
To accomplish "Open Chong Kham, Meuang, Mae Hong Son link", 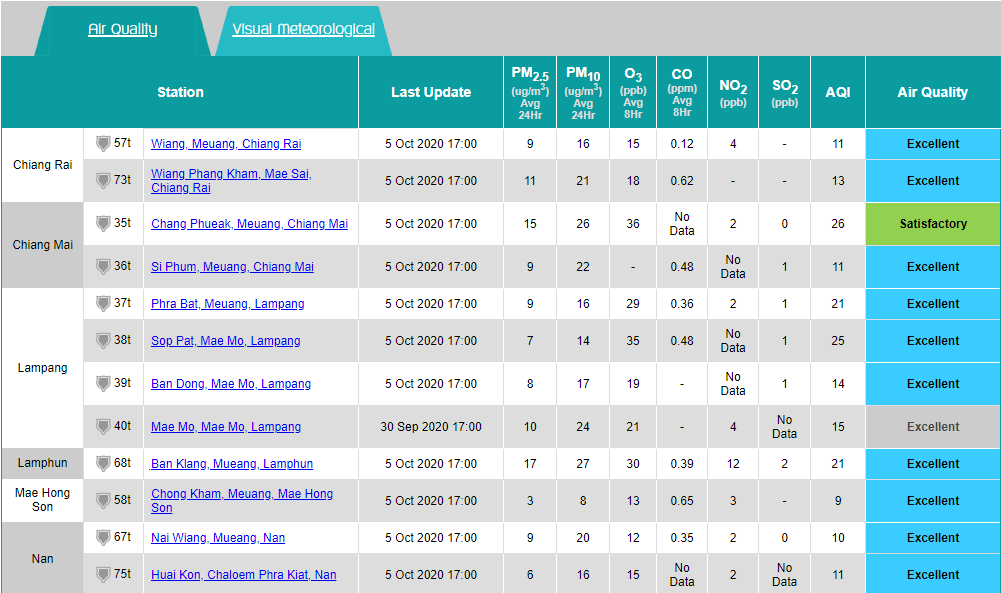I will [x=242, y=500].
